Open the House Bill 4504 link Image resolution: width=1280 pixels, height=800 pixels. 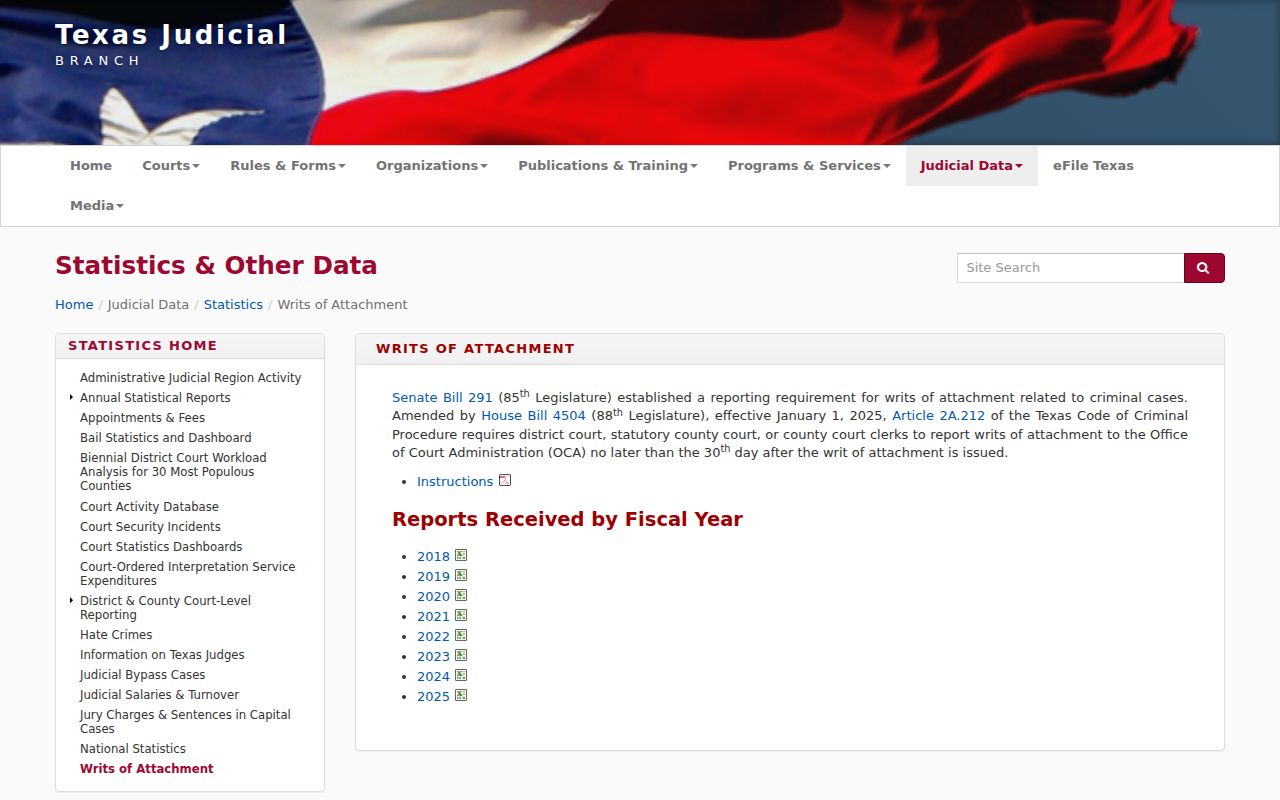click(x=533, y=416)
